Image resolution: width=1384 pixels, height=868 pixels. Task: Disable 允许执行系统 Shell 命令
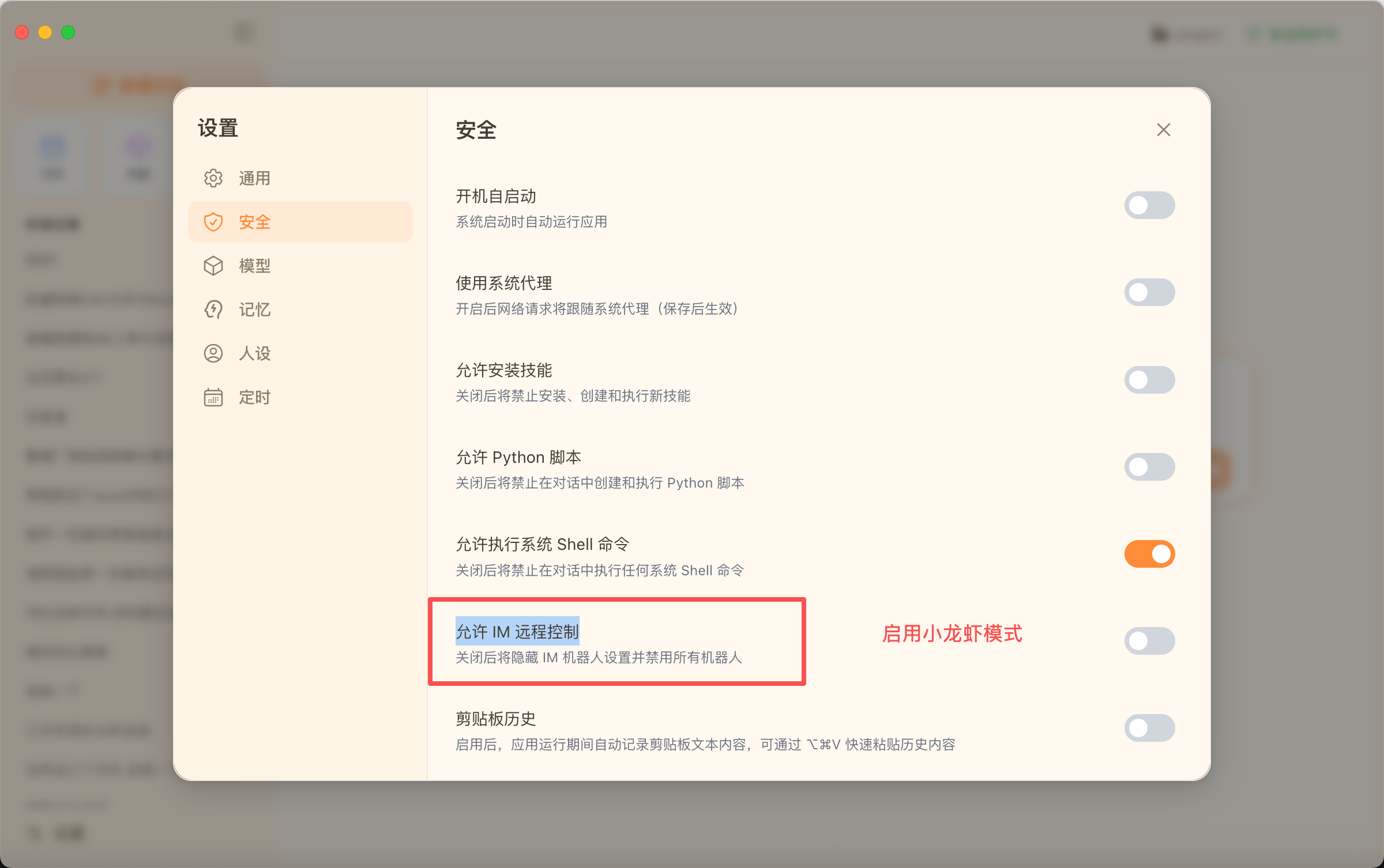[x=1149, y=554]
